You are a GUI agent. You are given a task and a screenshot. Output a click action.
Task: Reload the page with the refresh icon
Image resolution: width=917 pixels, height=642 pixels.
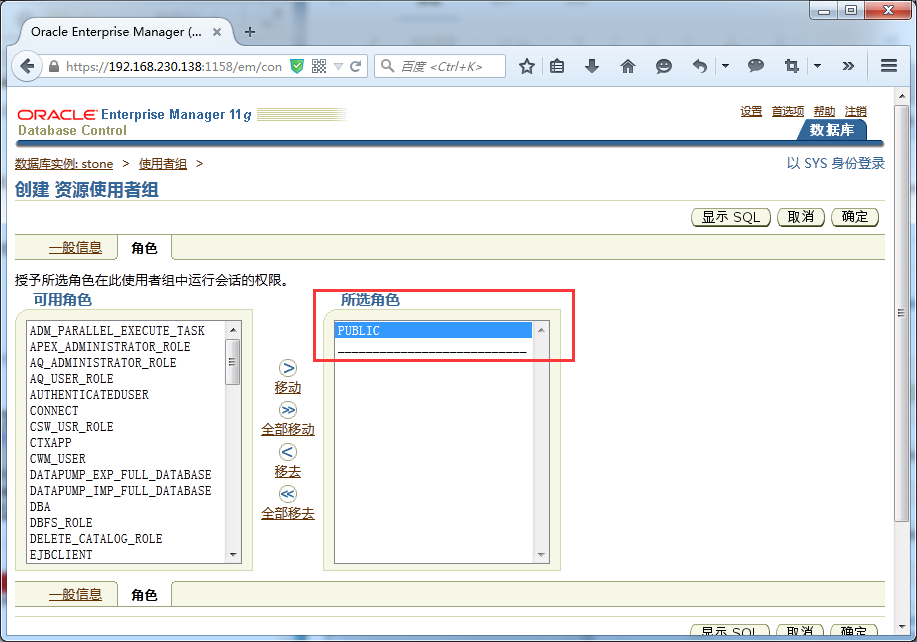(355, 66)
